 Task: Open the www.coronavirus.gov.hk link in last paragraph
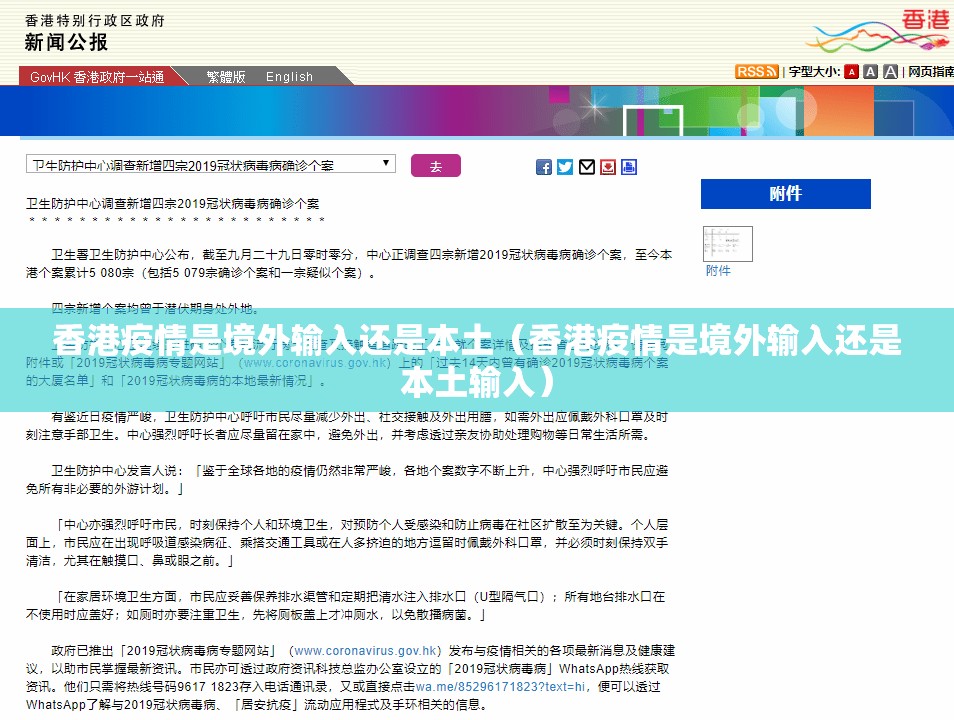tap(365, 651)
